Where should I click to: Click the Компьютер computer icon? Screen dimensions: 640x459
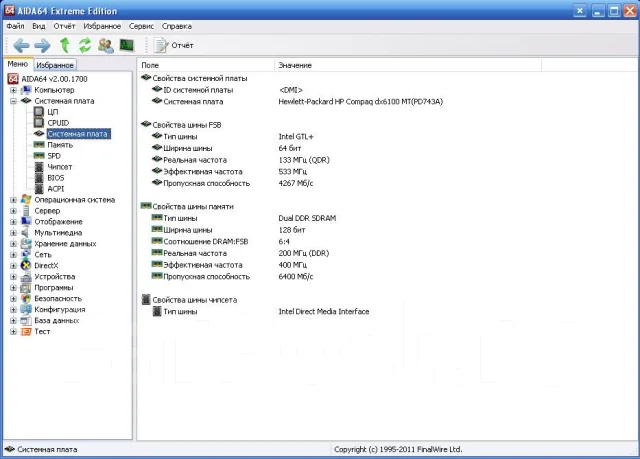point(26,90)
